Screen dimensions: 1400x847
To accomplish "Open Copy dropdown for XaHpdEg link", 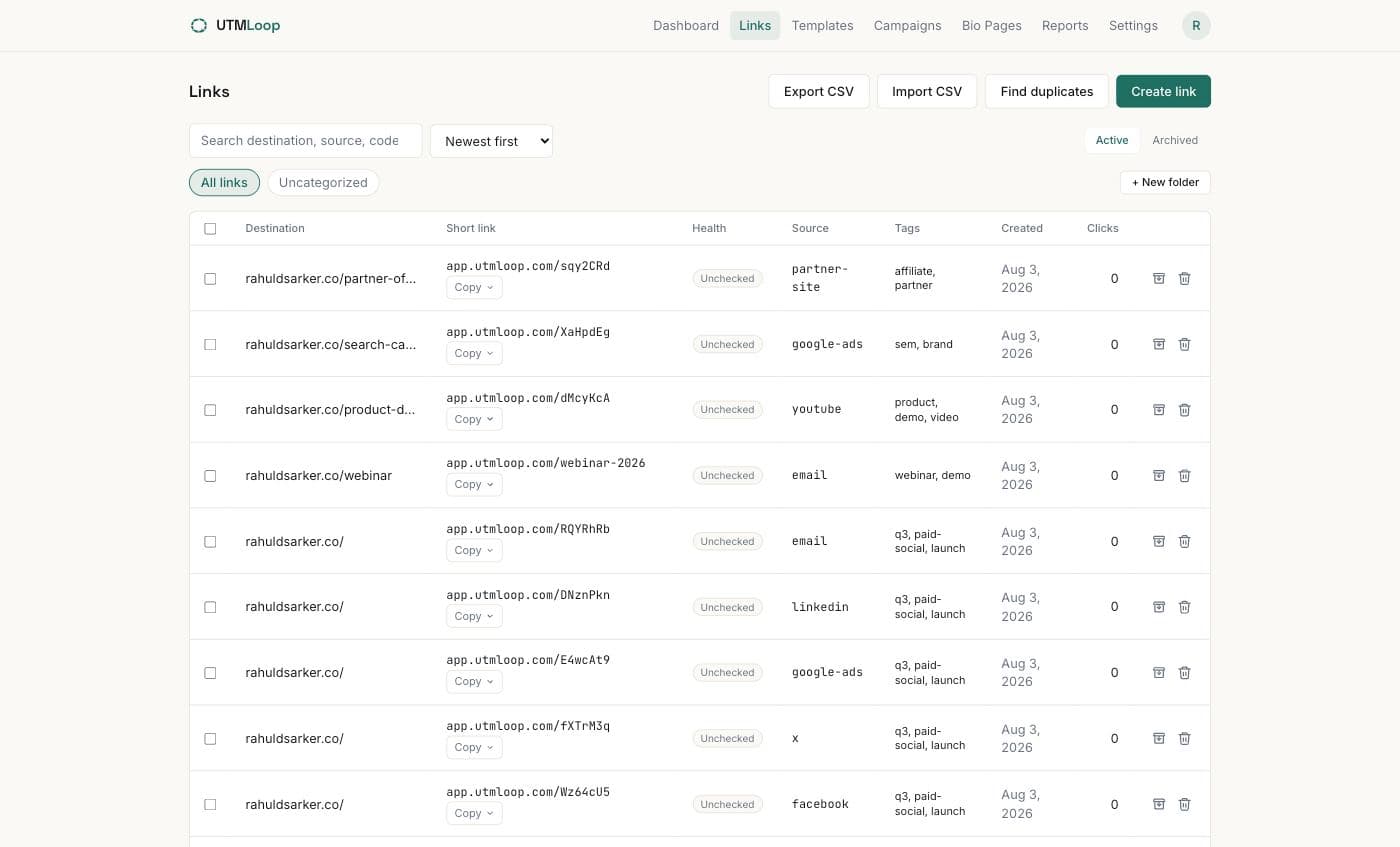I will point(474,353).
